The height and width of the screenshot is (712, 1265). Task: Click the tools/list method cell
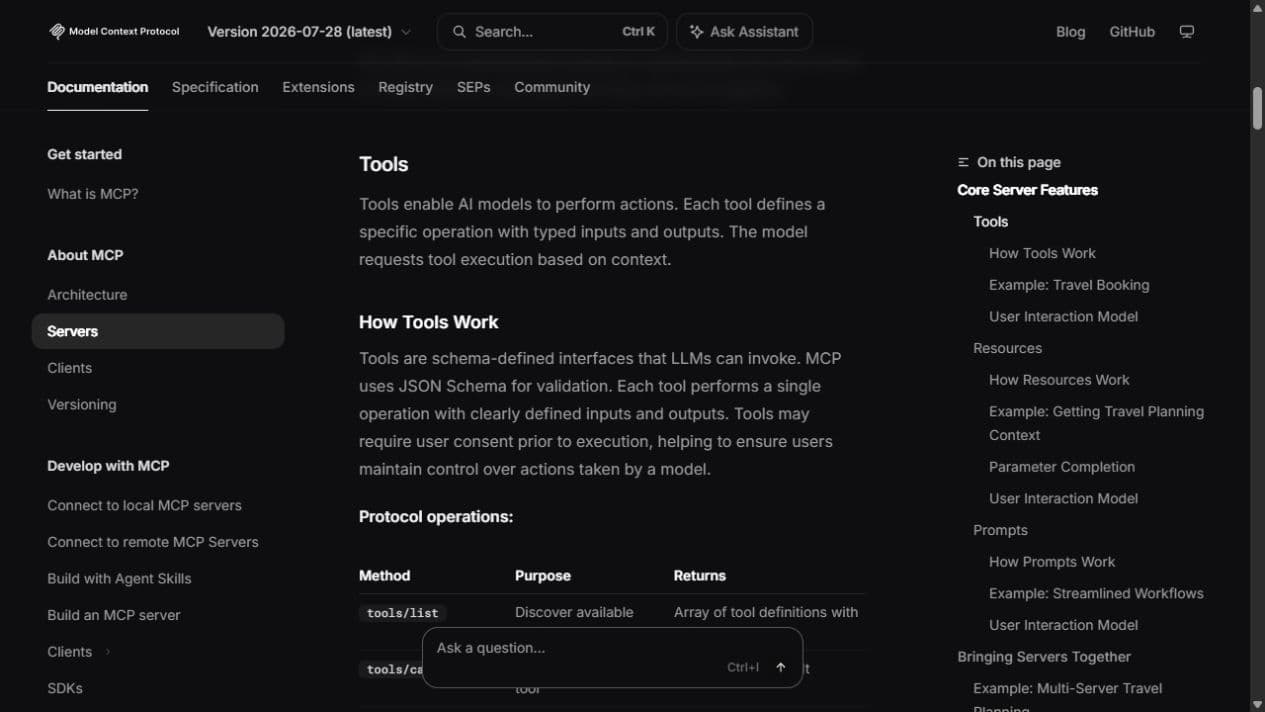click(402, 613)
